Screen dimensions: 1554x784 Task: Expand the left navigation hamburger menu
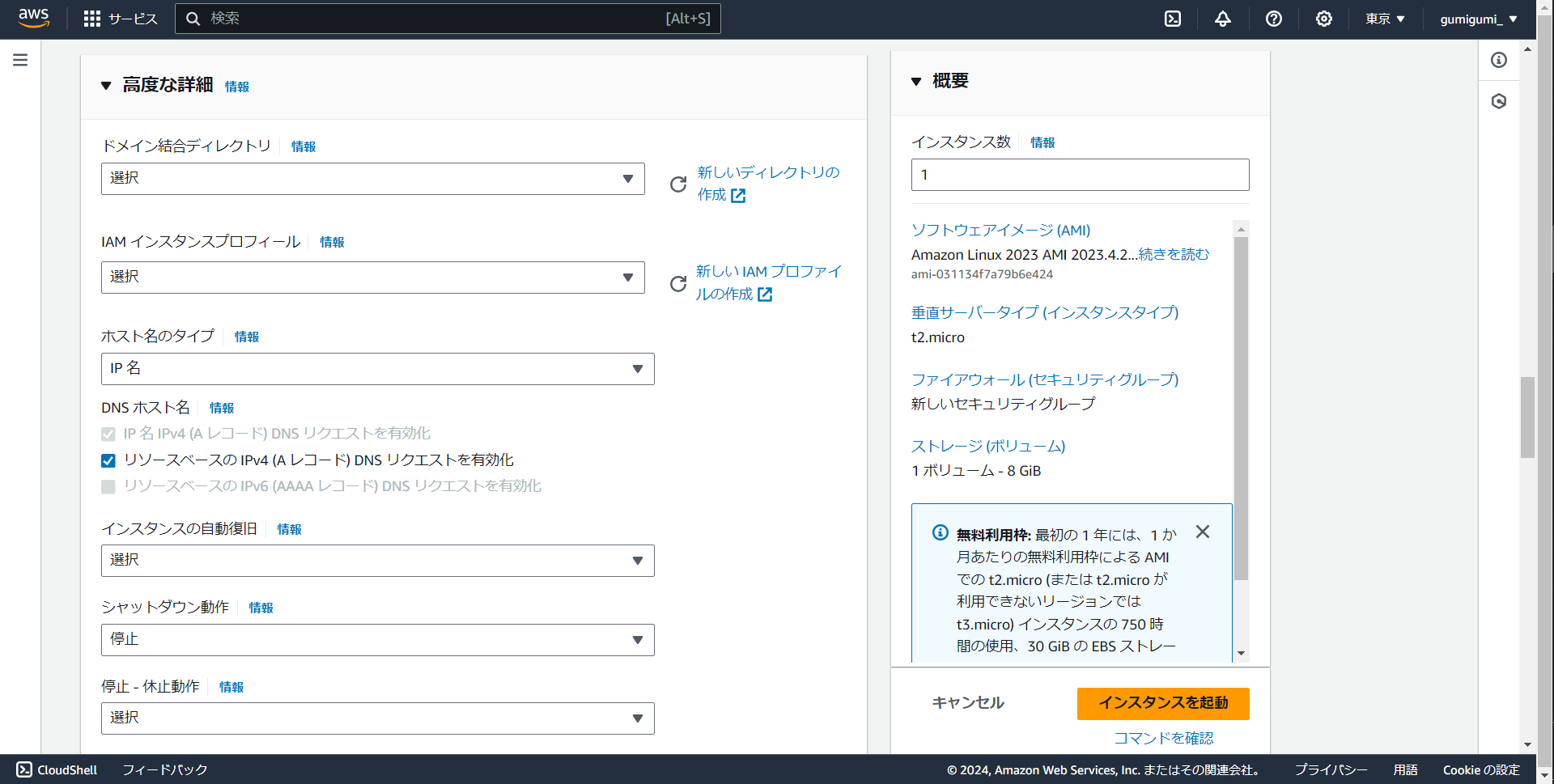click(x=19, y=60)
